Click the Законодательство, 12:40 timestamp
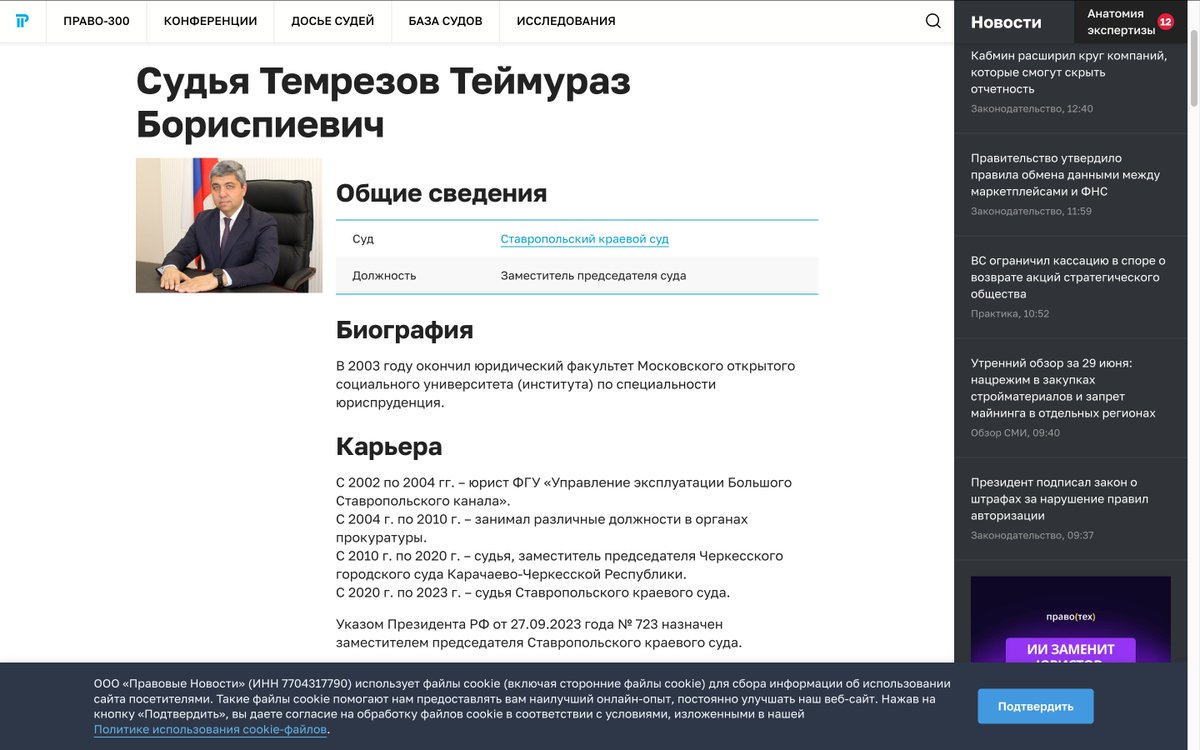The height and width of the screenshot is (750, 1200). click(x=1032, y=108)
